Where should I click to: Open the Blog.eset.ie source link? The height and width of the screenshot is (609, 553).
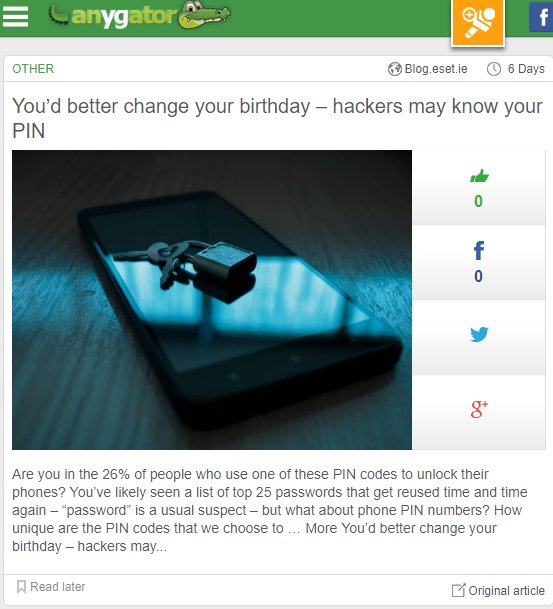coord(436,69)
